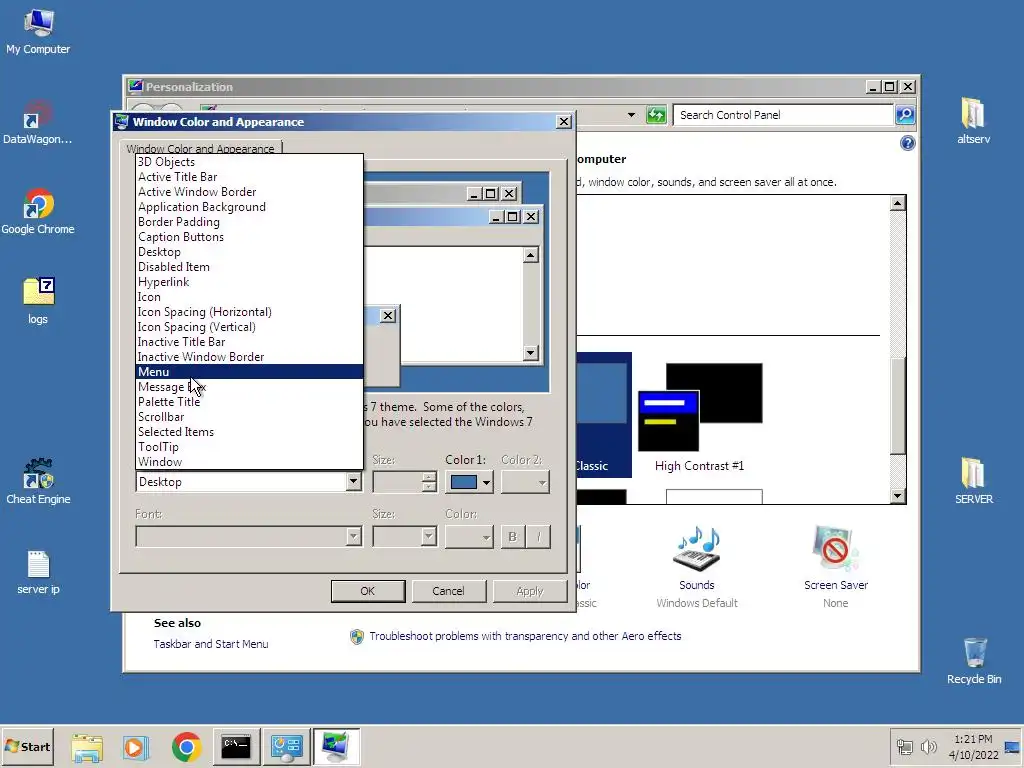Open Chrome from the taskbar
The height and width of the screenshot is (768, 1024).
pyautogui.click(x=186, y=747)
